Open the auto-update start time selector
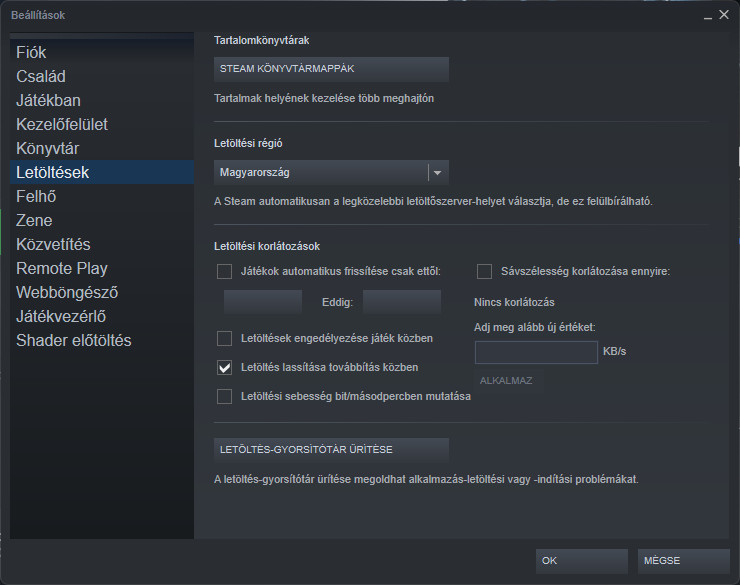The width and height of the screenshot is (740, 585). [263, 302]
